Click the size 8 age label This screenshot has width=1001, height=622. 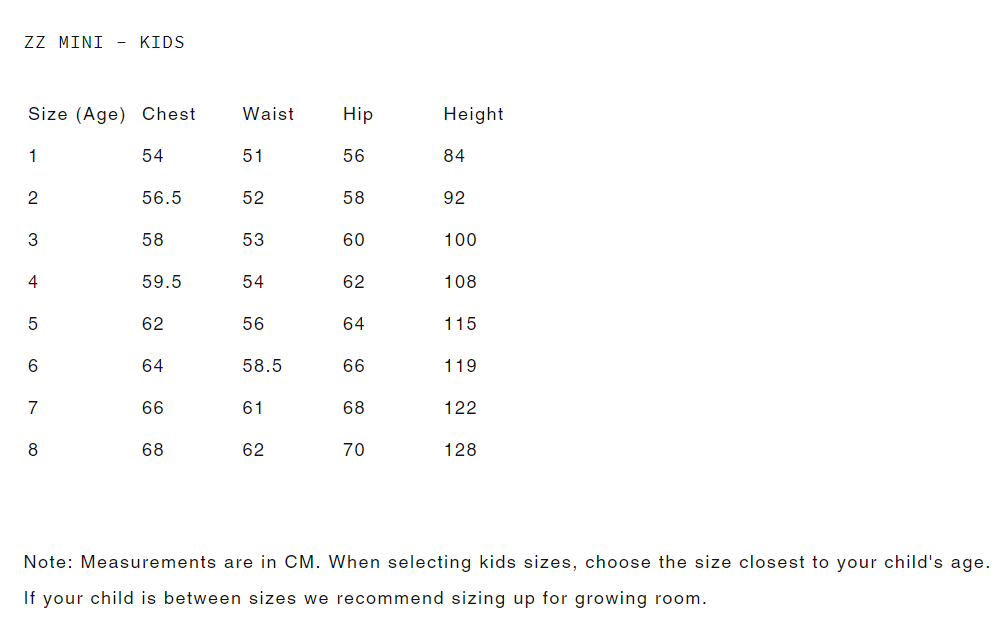[33, 450]
